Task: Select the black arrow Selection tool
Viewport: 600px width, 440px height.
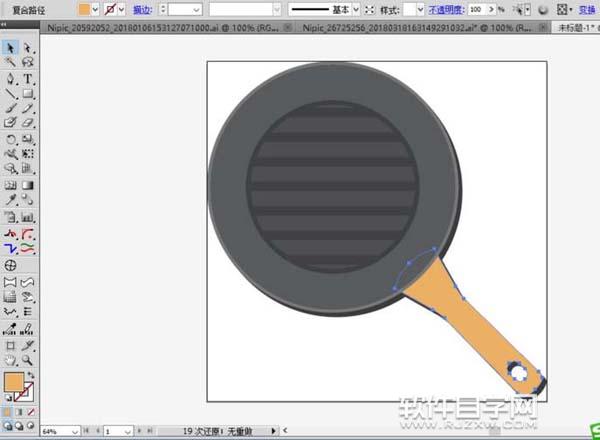Action: pos(10,48)
